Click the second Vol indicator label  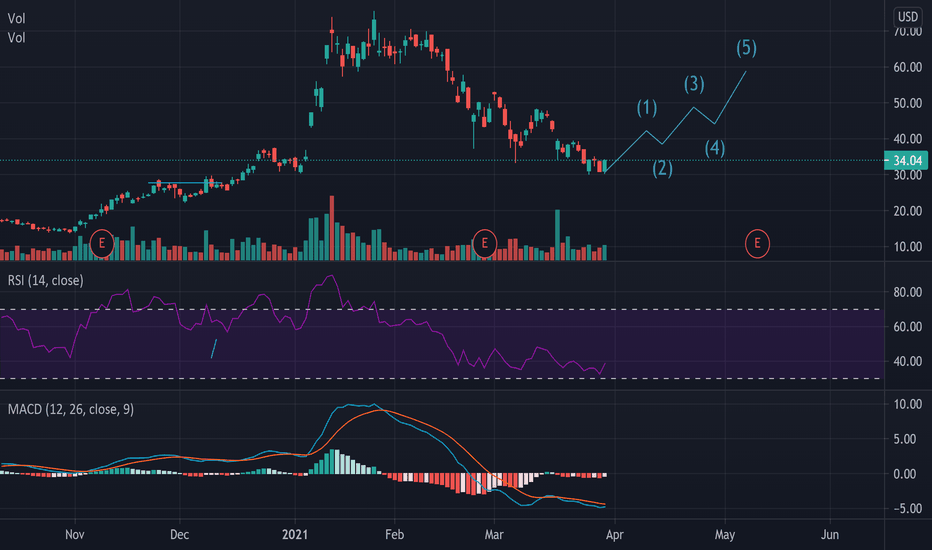(17, 37)
